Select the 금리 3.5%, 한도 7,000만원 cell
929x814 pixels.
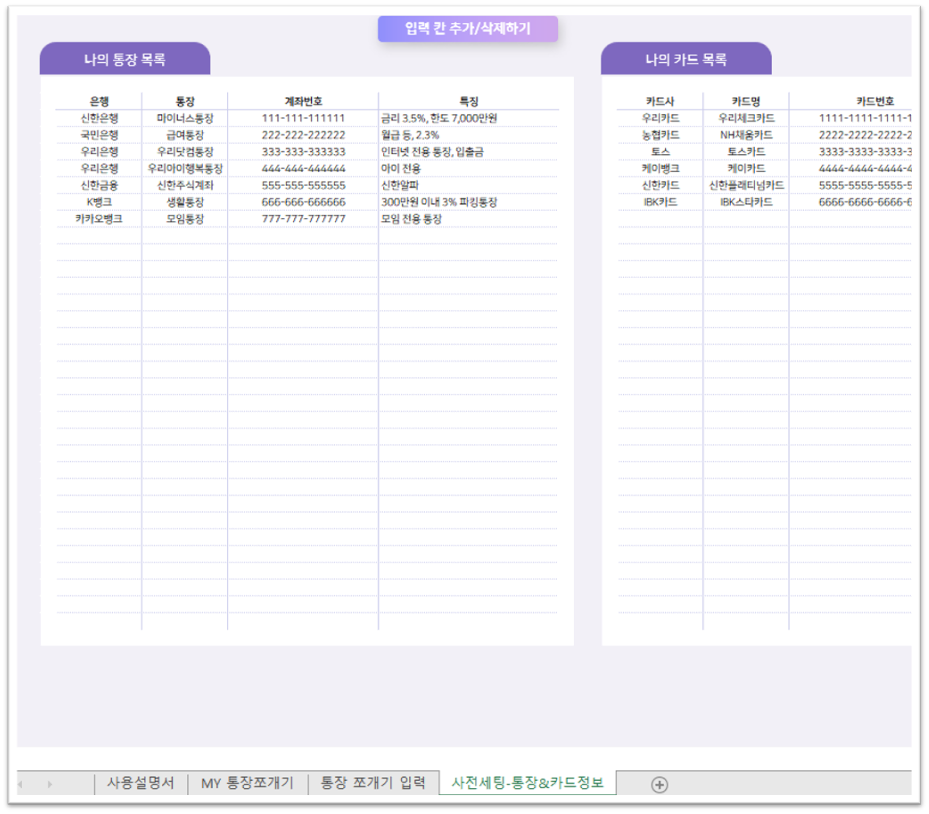469,118
